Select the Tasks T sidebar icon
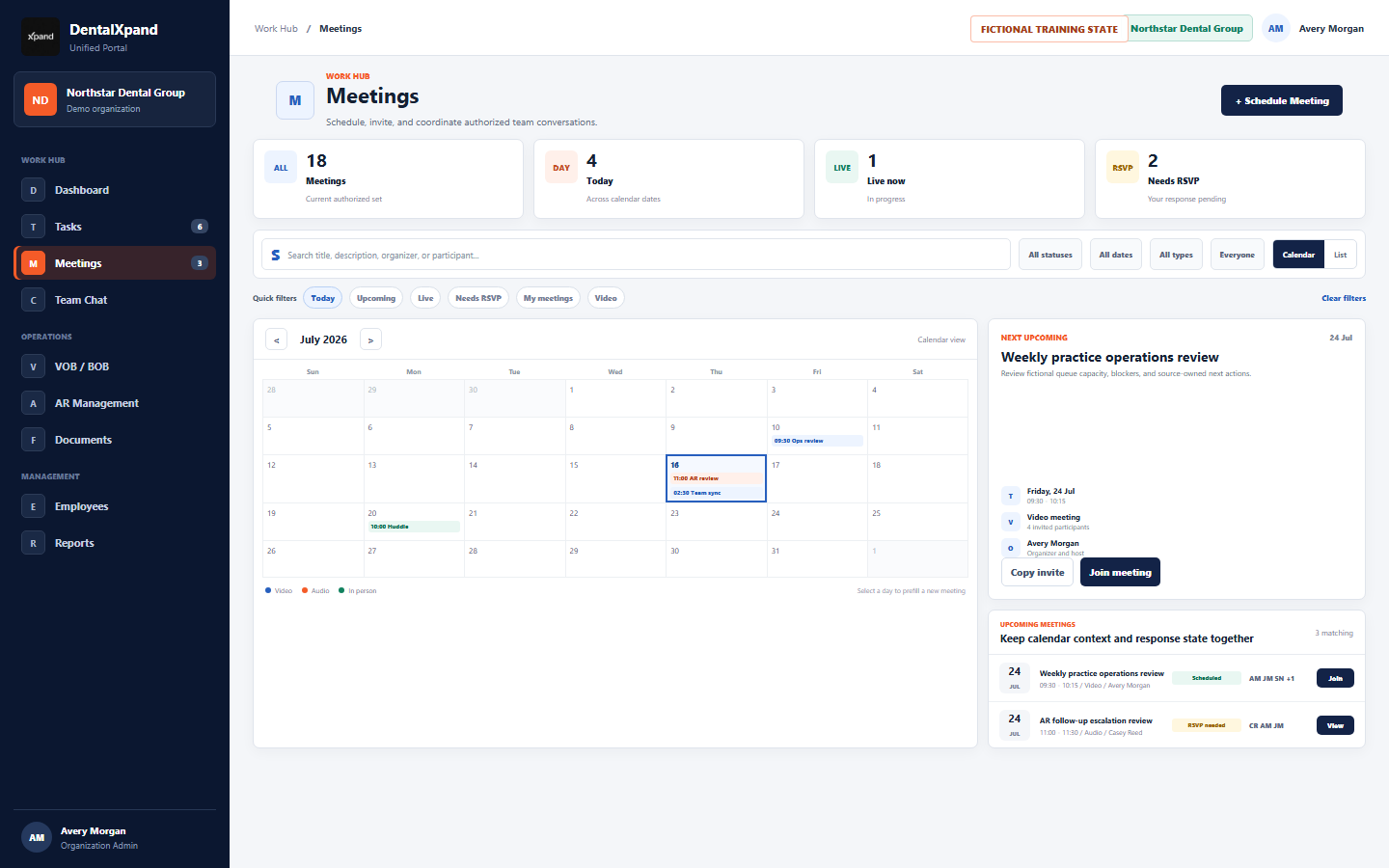This screenshot has width=1389, height=868. click(33, 227)
